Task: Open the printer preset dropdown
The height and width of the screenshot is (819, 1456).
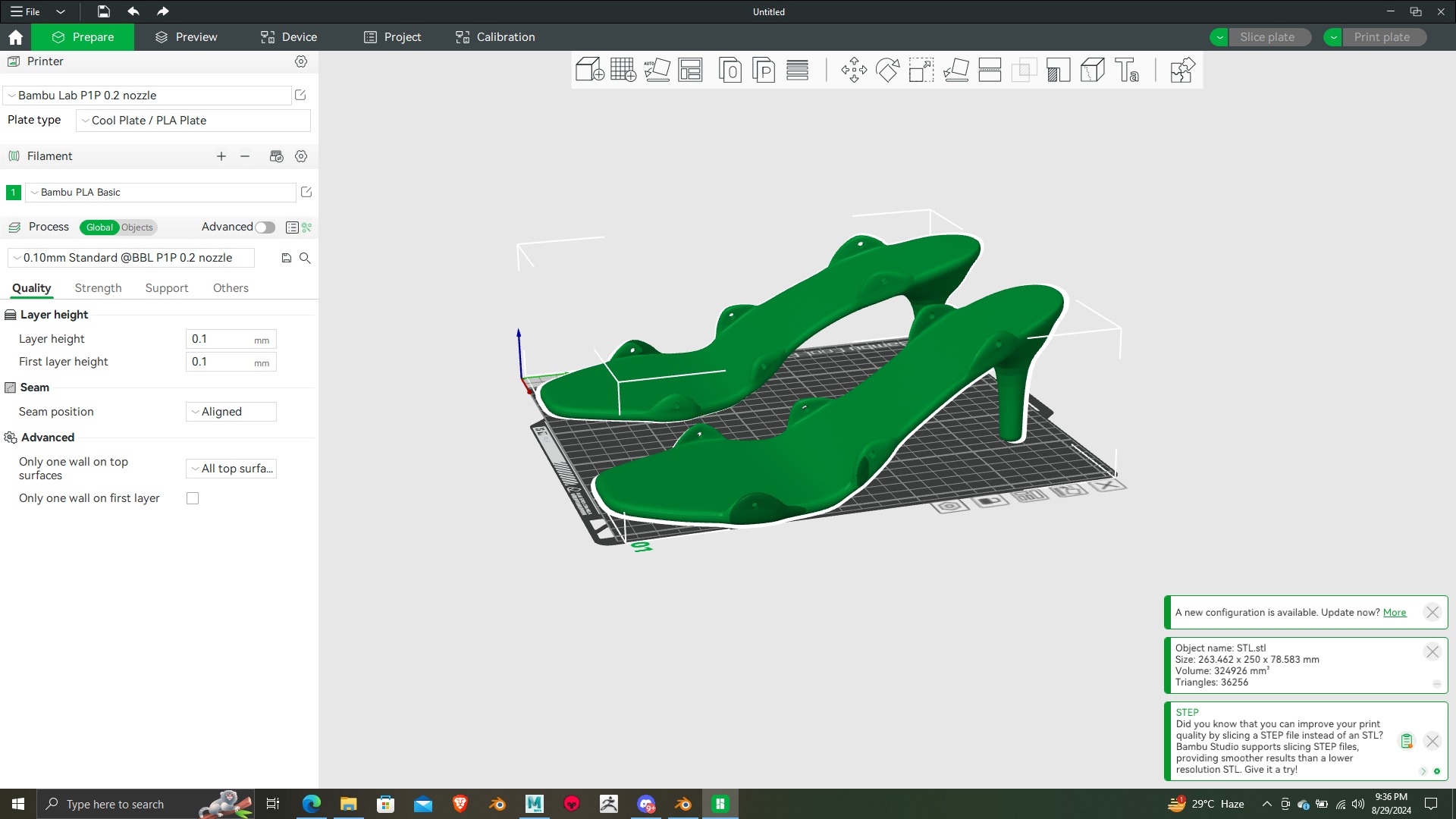Action: (x=147, y=96)
